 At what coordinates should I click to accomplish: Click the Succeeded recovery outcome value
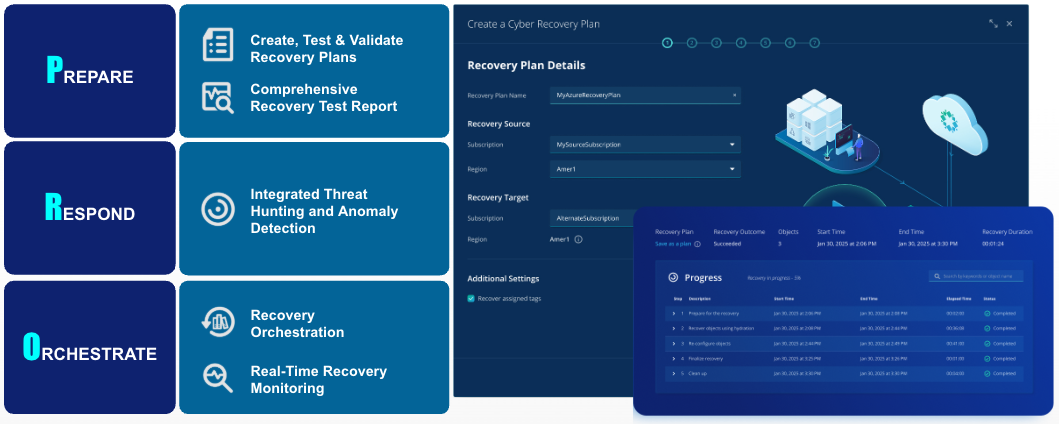(x=727, y=244)
